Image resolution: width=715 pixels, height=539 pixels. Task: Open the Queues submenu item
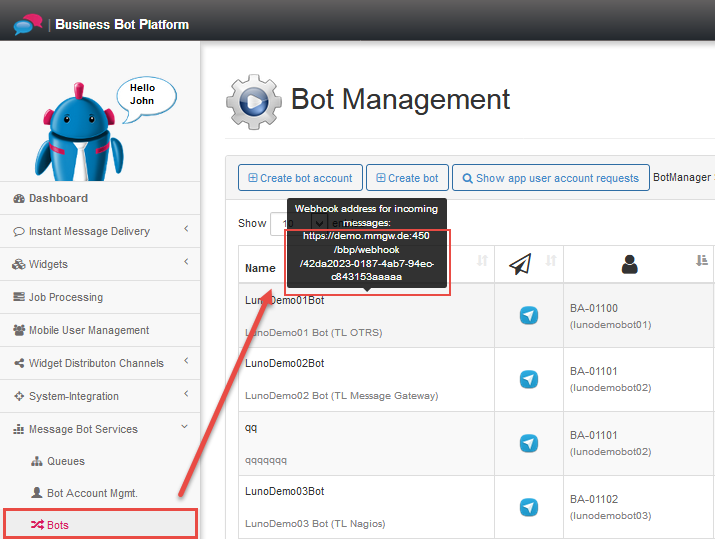(x=66, y=461)
